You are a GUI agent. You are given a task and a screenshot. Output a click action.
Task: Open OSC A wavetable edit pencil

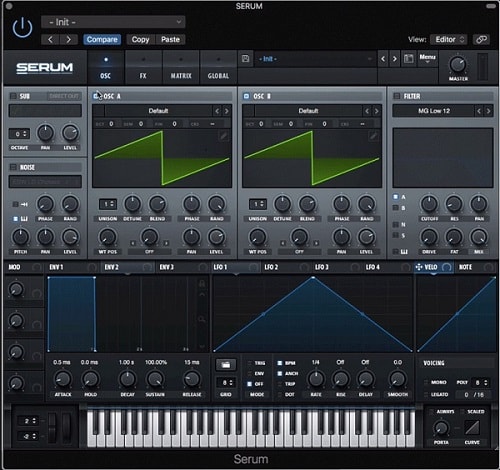[x=223, y=136]
